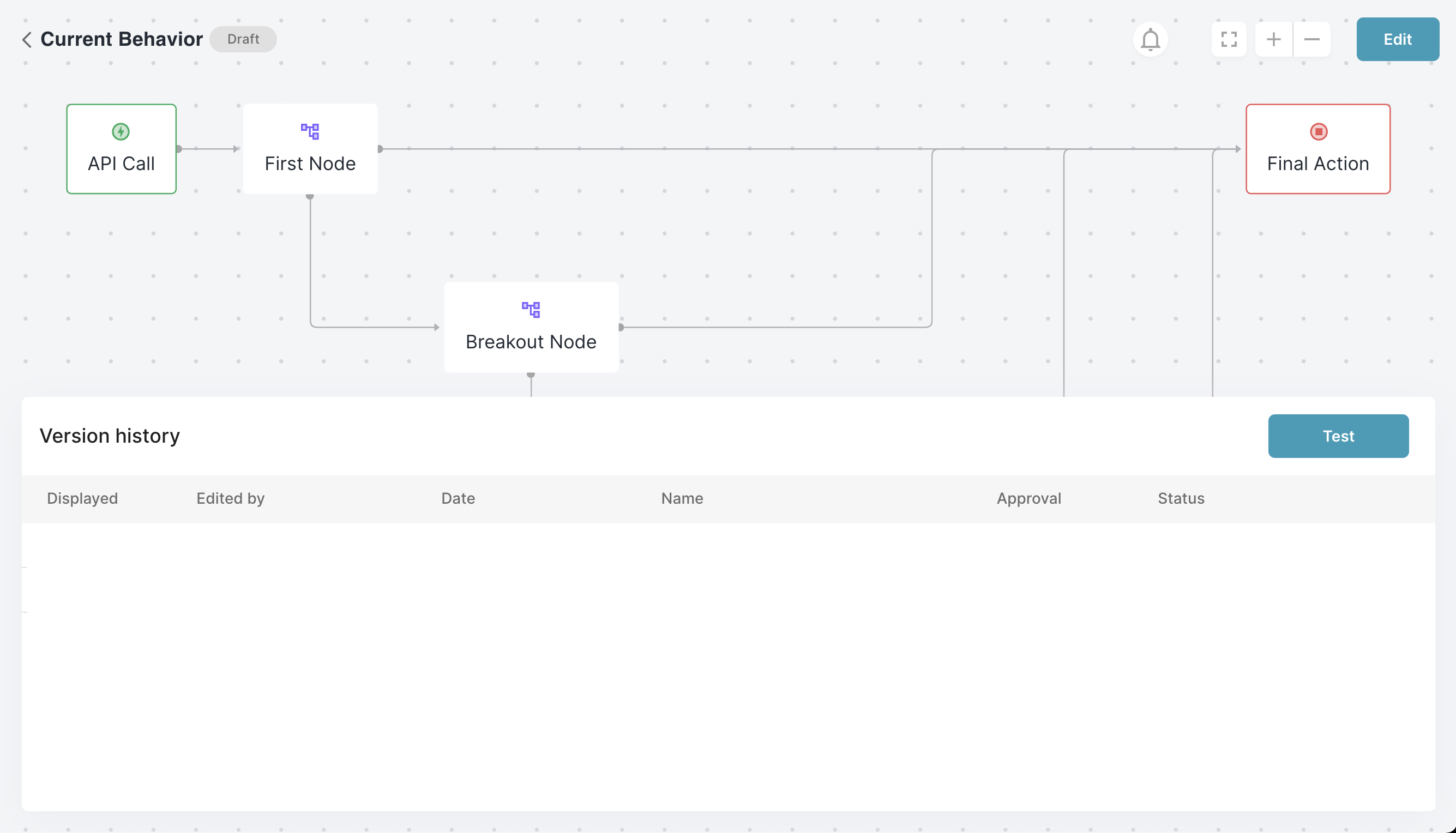The width and height of the screenshot is (1456, 833).
Task: Click the purple flow icon in First Node
Action: (x=310, y=131)
